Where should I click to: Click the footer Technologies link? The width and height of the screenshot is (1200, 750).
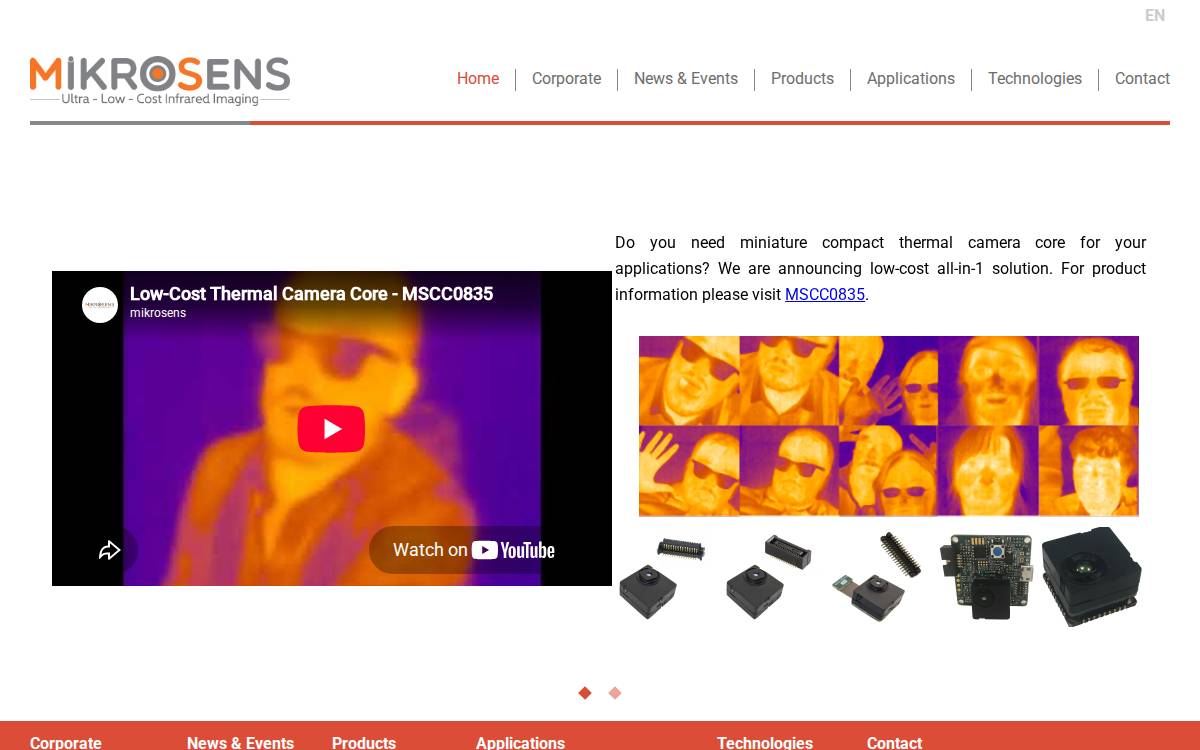(765, 743)
